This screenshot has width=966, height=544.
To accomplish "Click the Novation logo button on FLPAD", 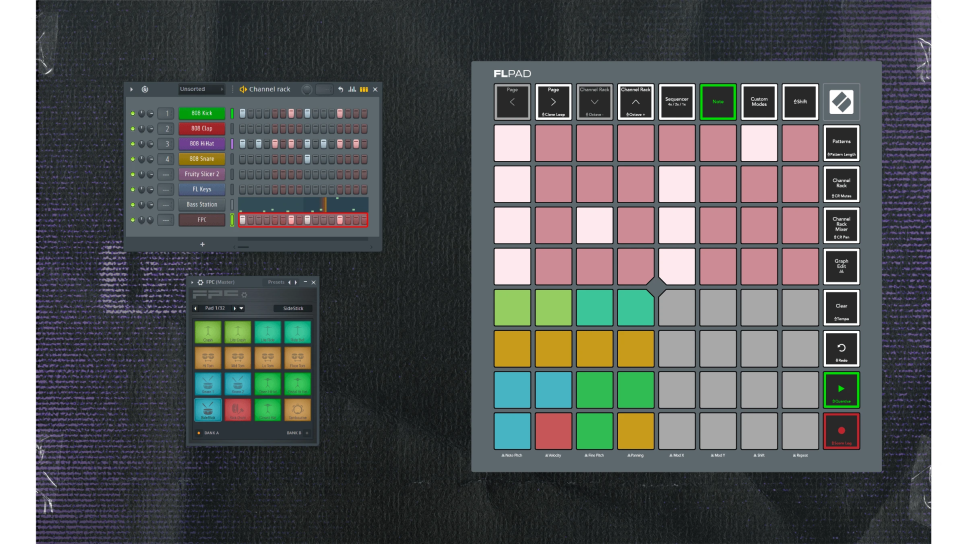I will click(x=842, y=102).
